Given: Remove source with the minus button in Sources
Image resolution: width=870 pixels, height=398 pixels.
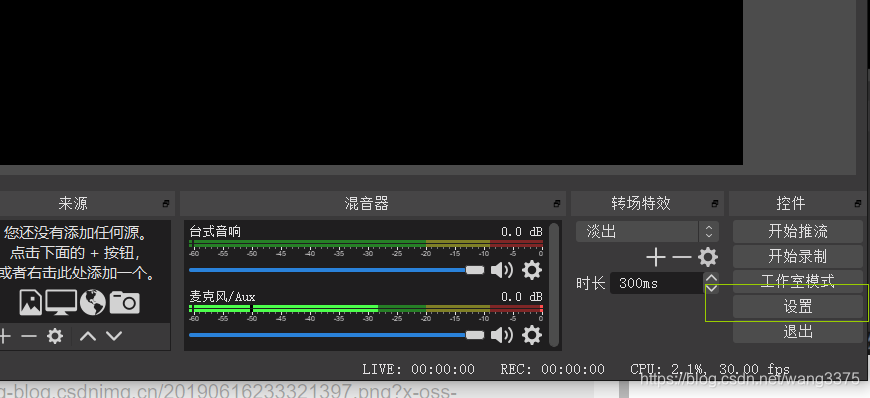Looking at the screenshot, I should point(29,336).
